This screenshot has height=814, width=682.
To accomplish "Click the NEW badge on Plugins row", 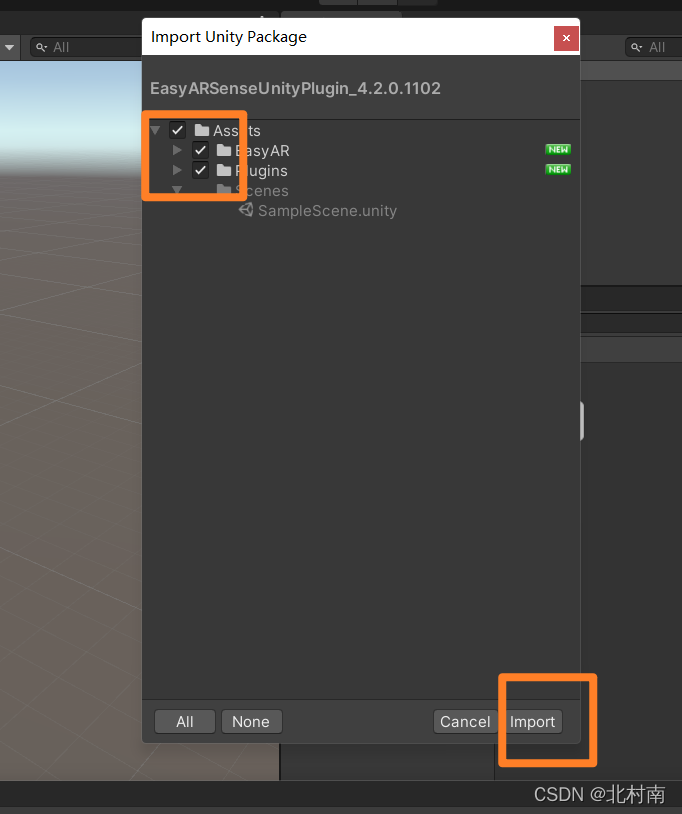I will click(x=558, y=169).
